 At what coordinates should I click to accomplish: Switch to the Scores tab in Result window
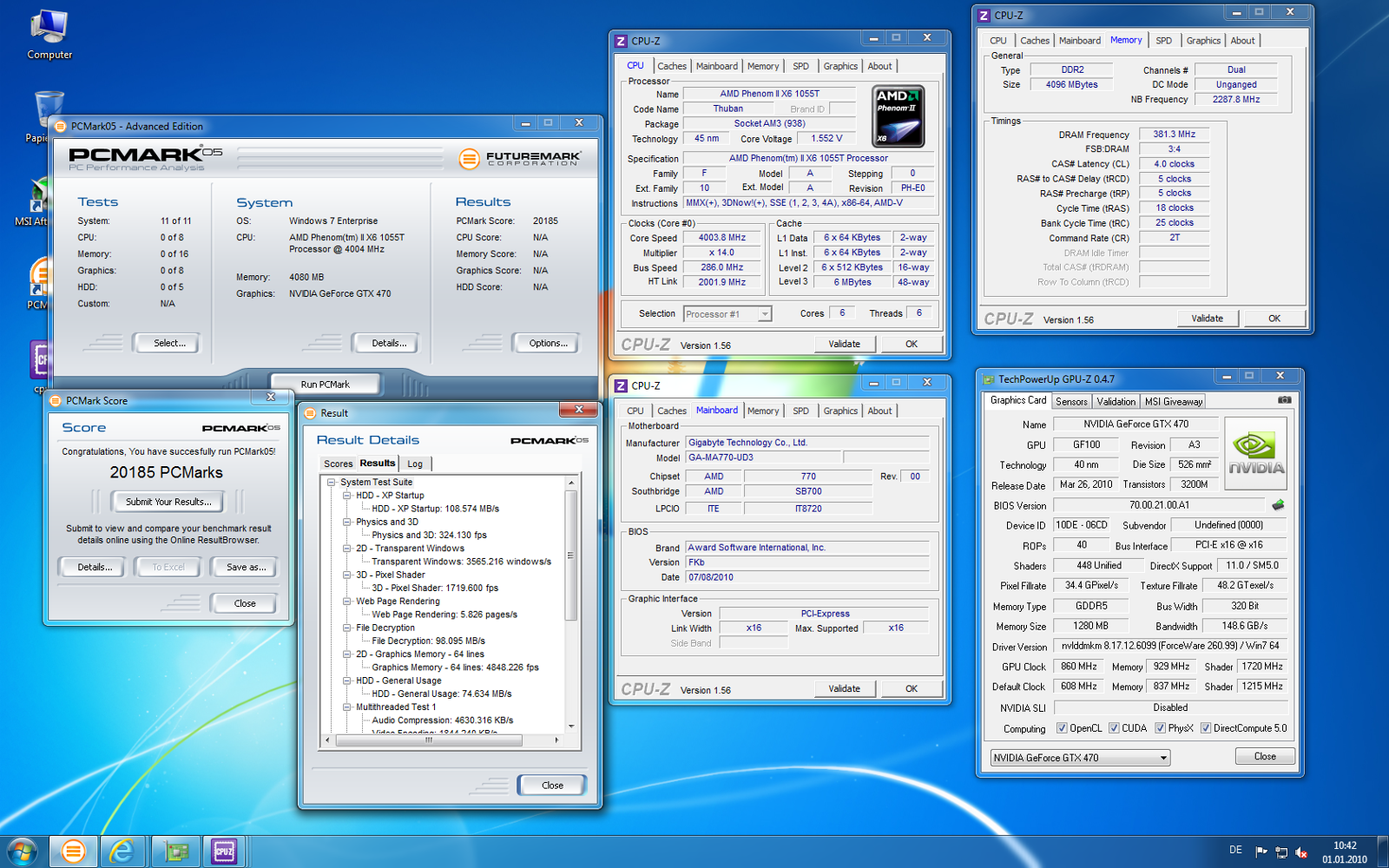coord(338,464)
